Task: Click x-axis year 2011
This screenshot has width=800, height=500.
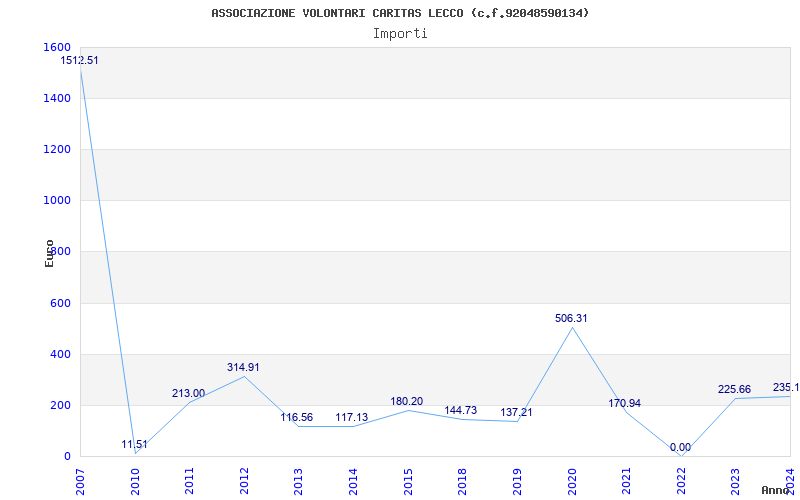Action: pos(189,482)
